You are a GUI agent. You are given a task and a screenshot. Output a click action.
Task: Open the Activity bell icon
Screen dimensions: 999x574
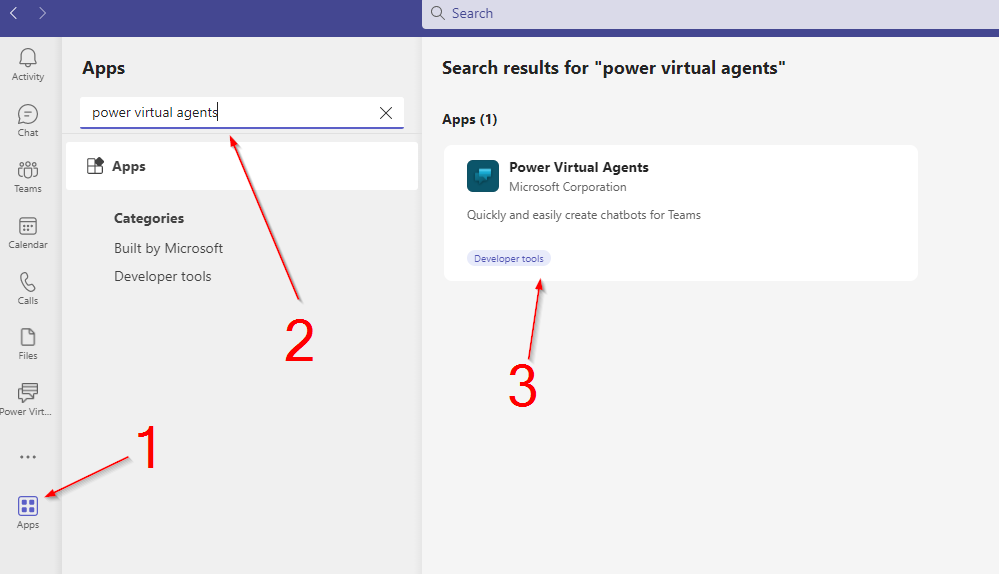28,63
